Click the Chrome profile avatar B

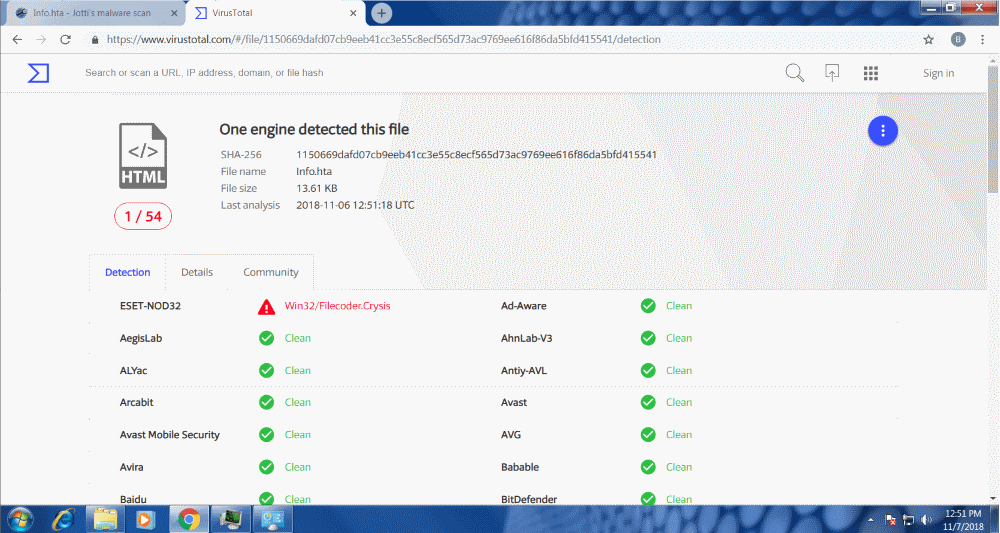coord(958,40)
